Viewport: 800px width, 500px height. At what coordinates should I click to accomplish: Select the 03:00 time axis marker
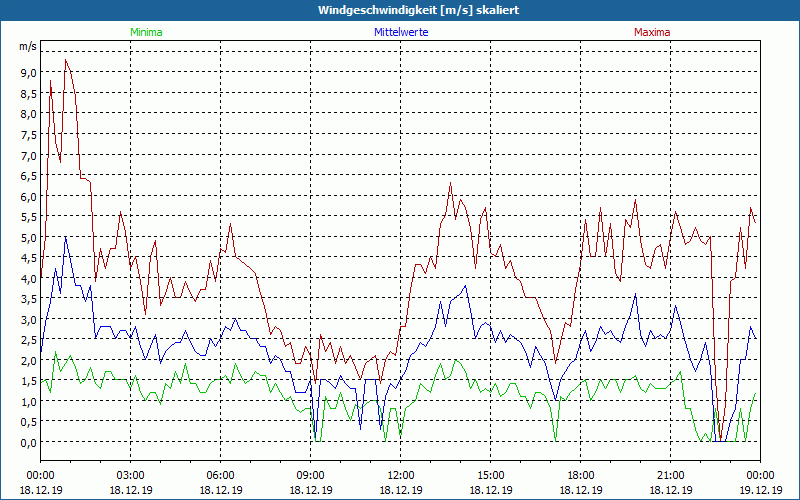[131, 475]
